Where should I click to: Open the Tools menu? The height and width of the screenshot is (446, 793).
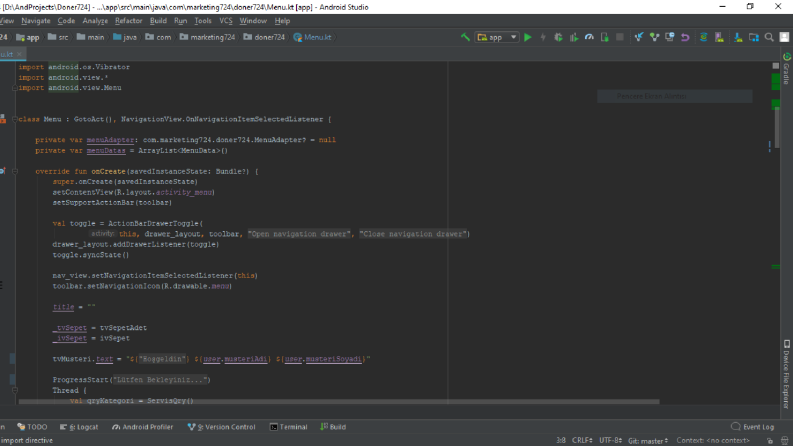203,21
